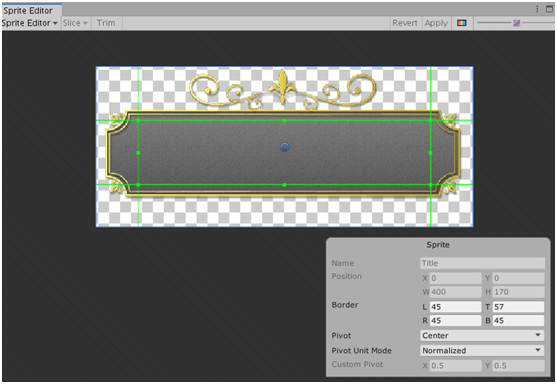Screen dimensions: 557x384
Task: Toggle the RGB/alpha color view button
Action: click(461, 23)
